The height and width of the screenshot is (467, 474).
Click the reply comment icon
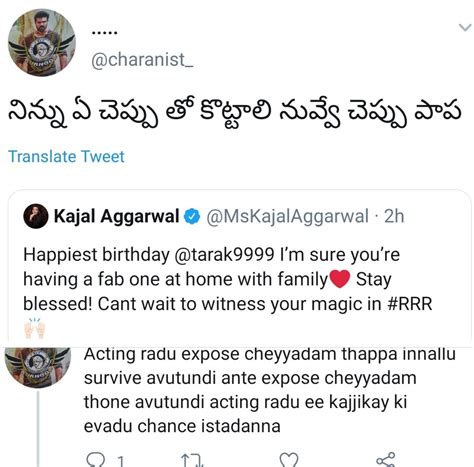94,460
